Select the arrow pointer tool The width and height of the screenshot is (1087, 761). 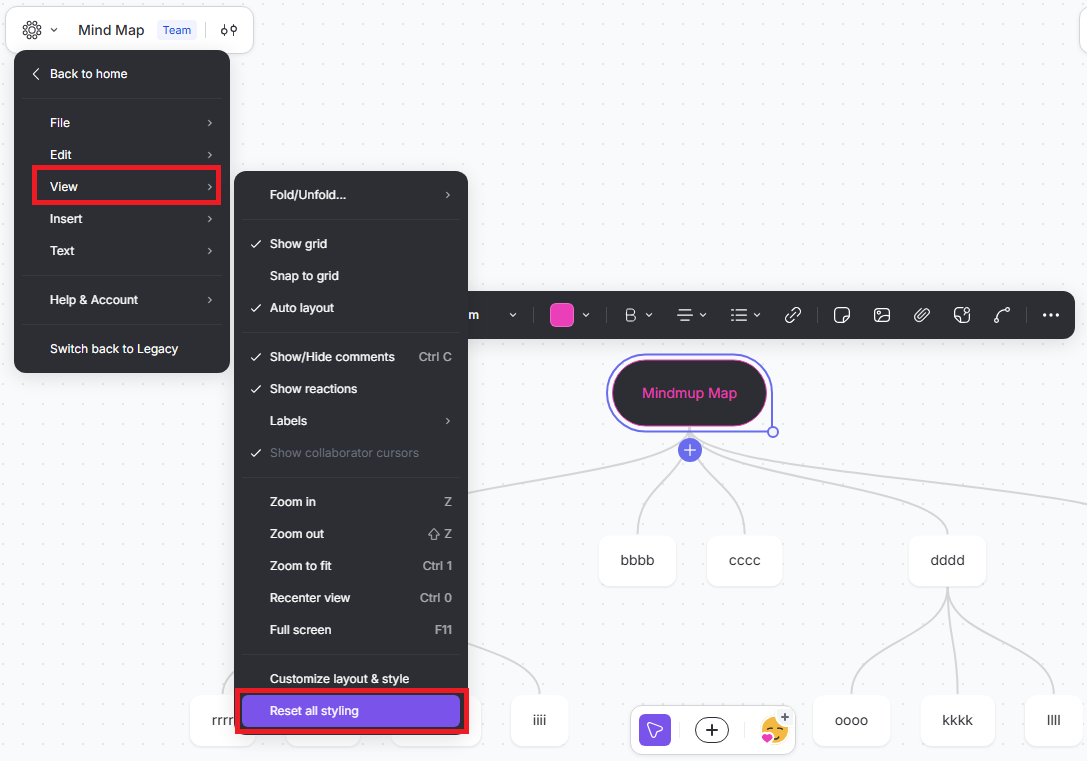(x=654, y=730)
